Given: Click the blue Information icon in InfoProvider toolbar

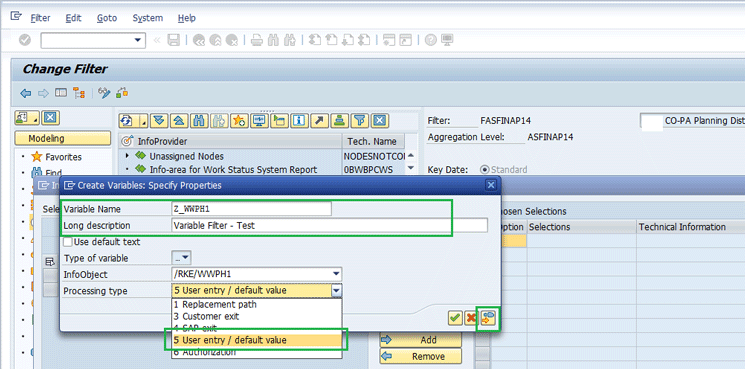Looking at the screenshot, I should click(x=298, y=121).
